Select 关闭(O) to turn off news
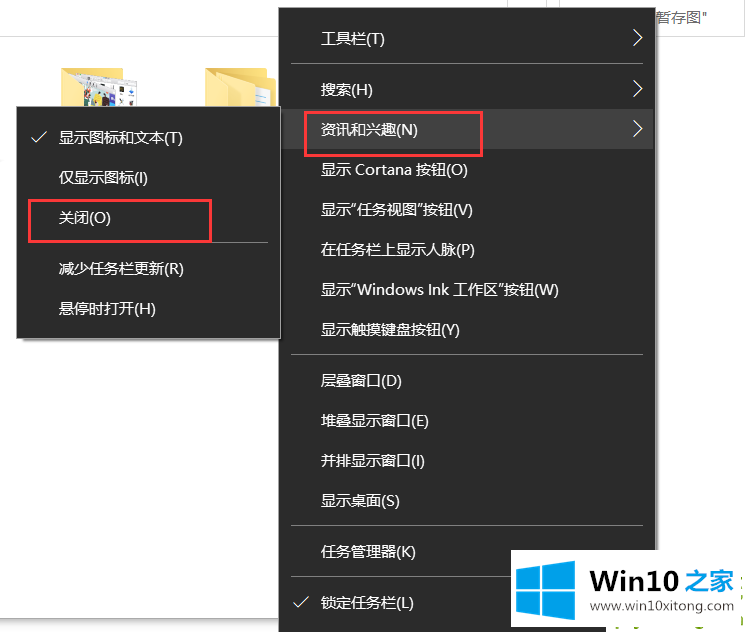Screen dimensions: 746x632 [85, 218]
